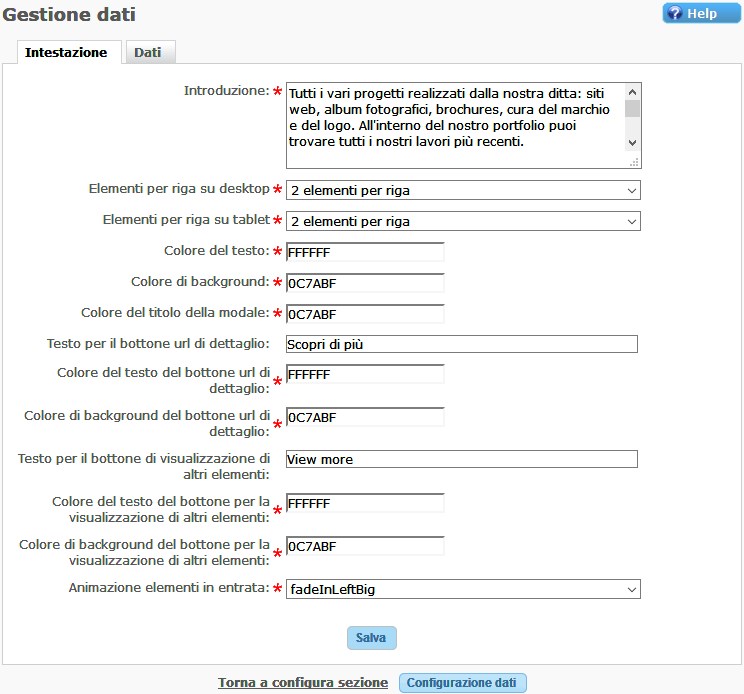Switch to the Dati tab
Image resolution: width=744 pixels, height=694 pixels.
pos(148,52)
